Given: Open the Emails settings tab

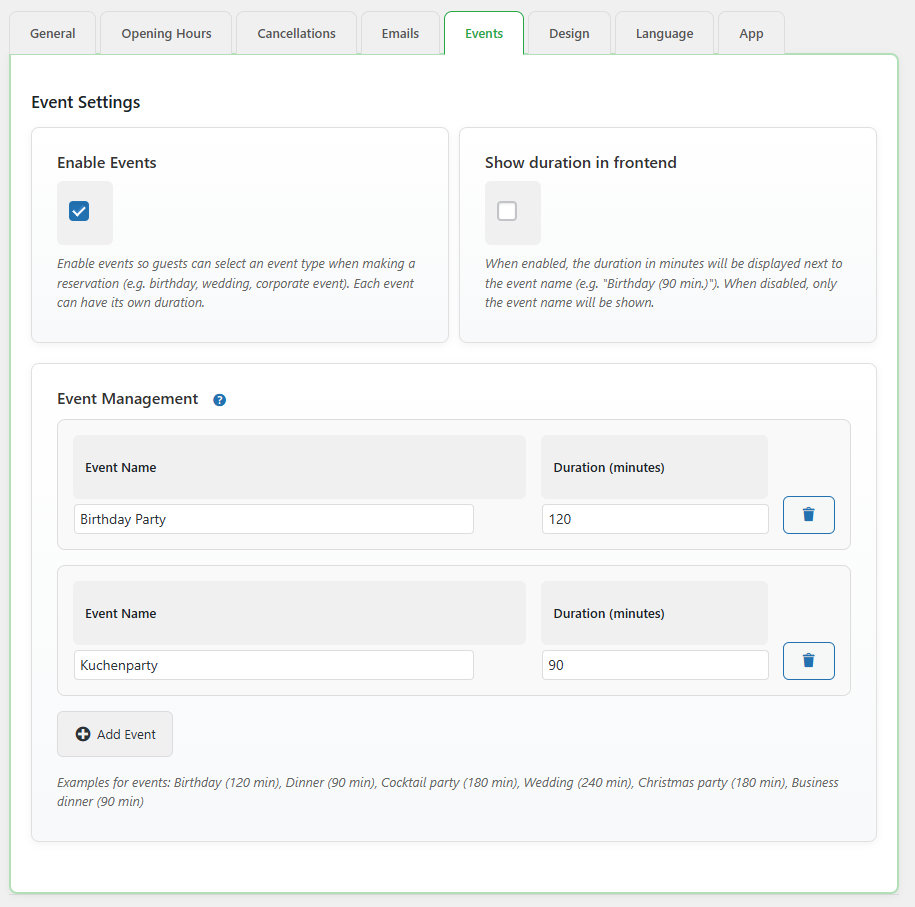Looking at the screenshot, I should (x=400, y=33).
